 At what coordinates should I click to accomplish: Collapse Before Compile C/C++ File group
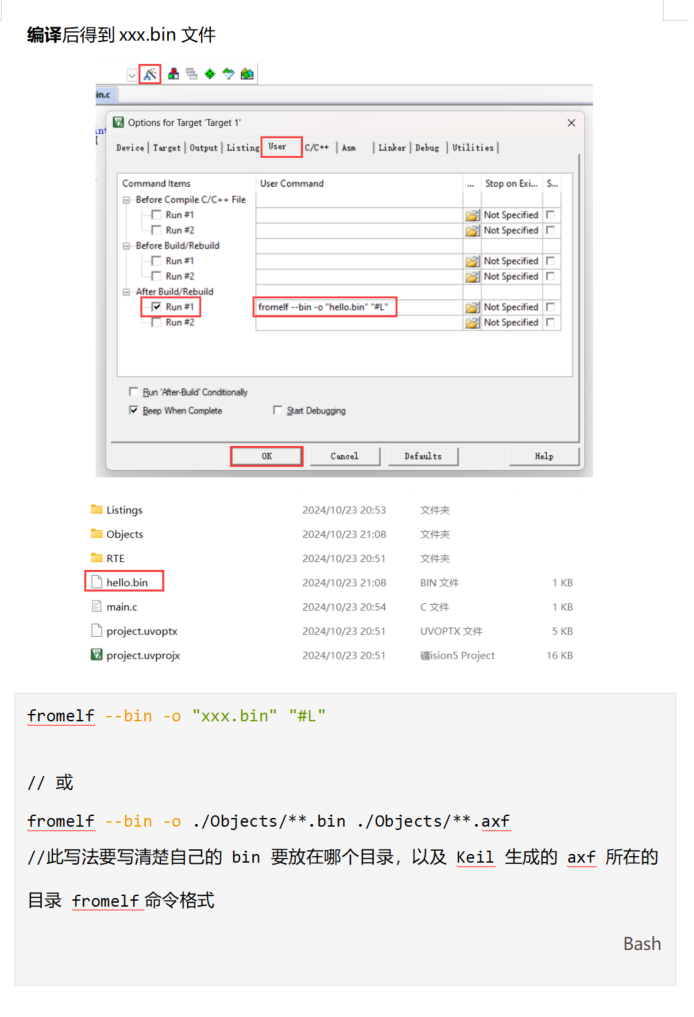[127, 200]
